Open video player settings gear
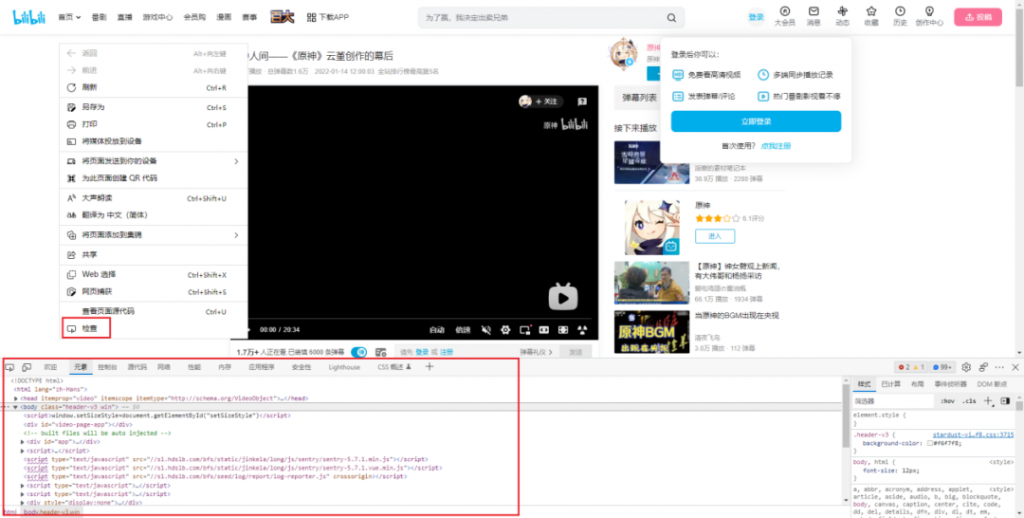 pos(506,330)
